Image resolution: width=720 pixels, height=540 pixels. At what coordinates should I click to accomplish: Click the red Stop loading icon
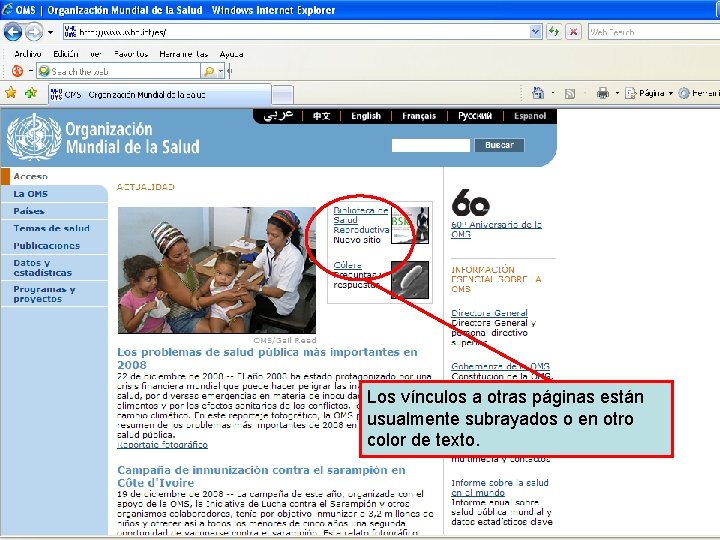point(573,32)
